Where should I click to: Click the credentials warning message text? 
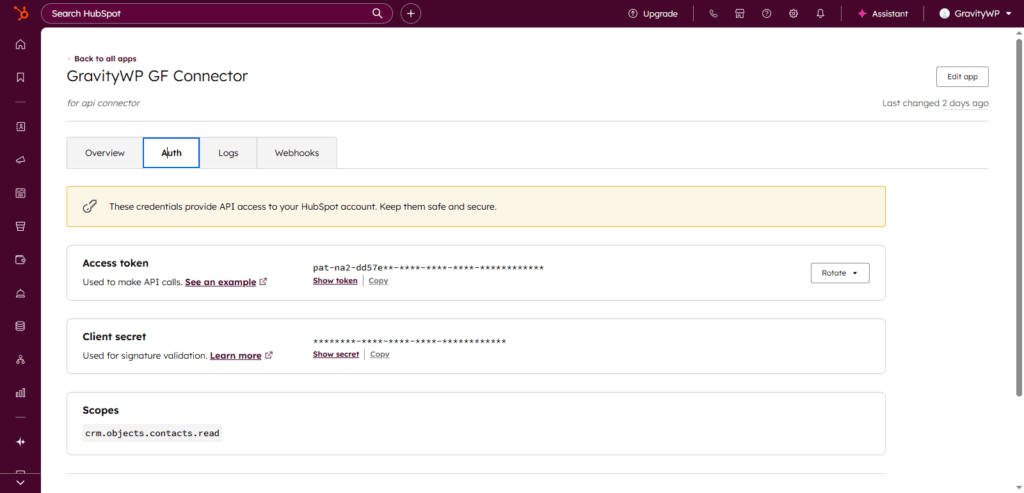pyautogui.click(x=303, y=206)
